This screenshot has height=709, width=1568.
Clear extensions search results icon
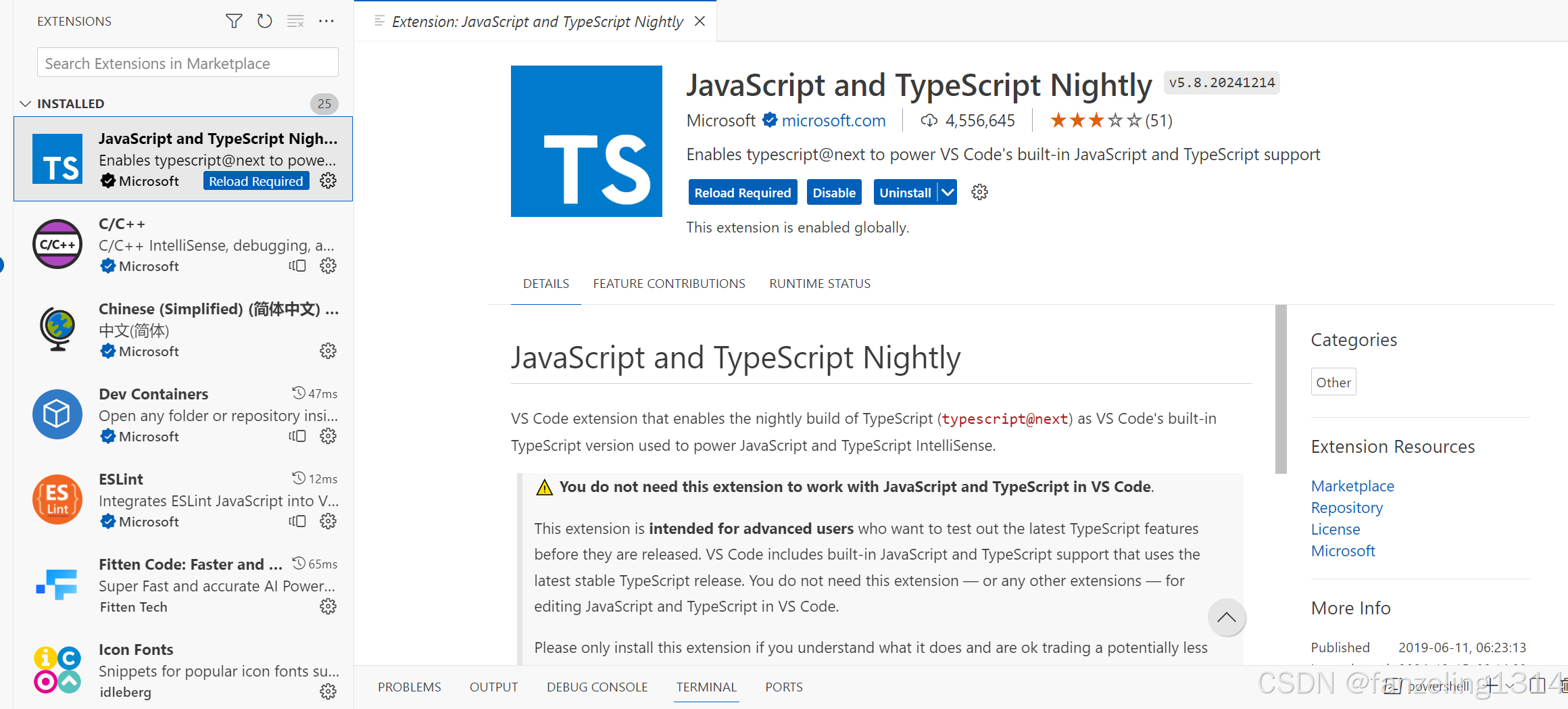(295, 21)
